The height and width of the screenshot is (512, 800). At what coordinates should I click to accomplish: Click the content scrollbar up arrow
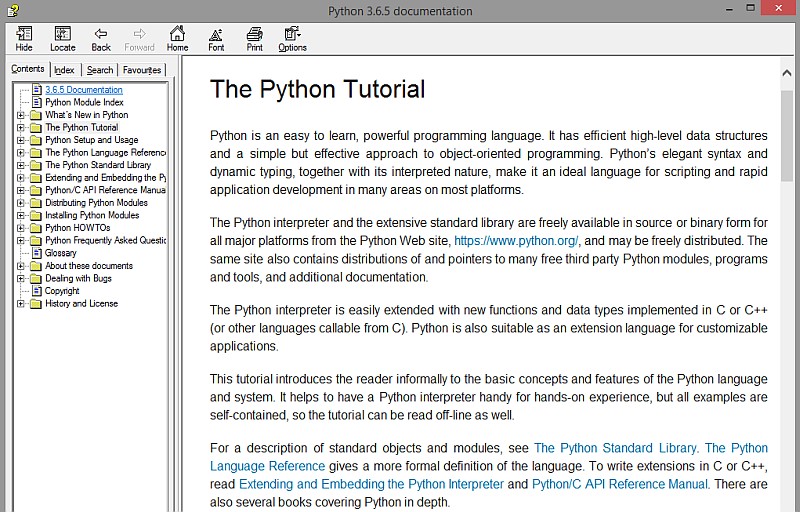(787, 73)
